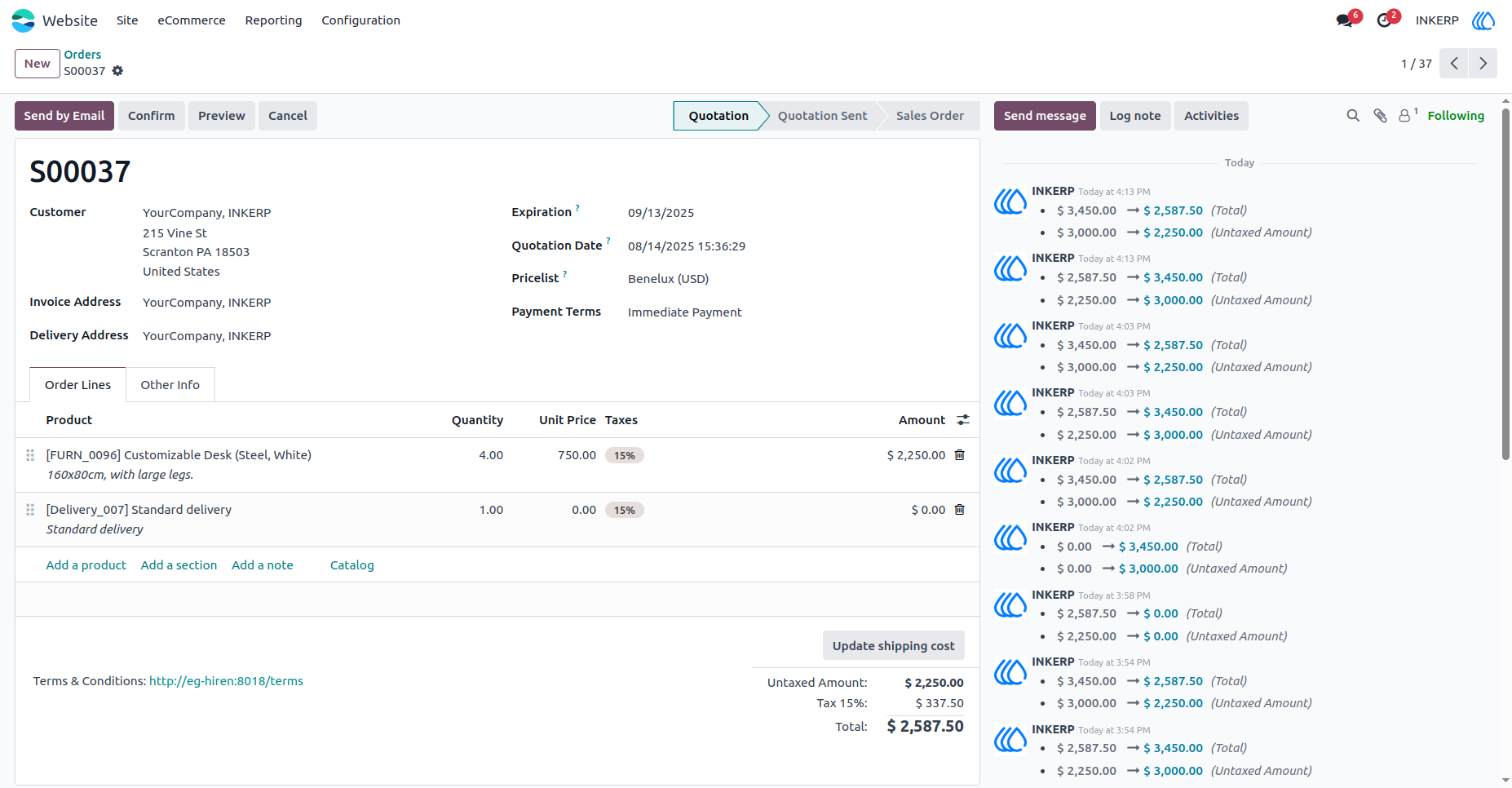The height and width of the screenshot is (788, 1512).
Task: Open the Pricelist field Benelux (USD)
Action: pyautogui.click(x=669, y=279)
